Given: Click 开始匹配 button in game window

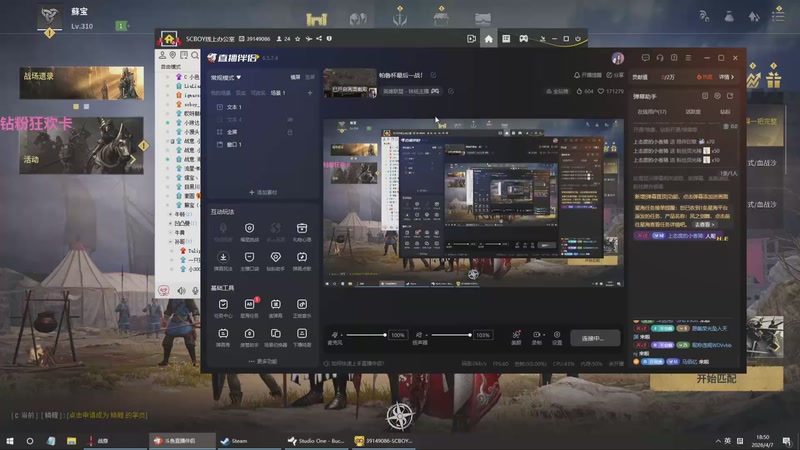Looking at the screenshot, I should (x=716, y=379).
